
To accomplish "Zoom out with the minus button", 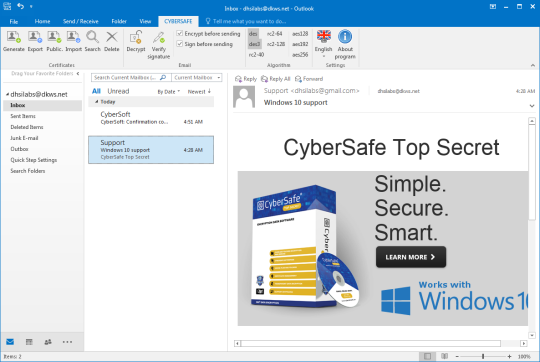I will [457, 356].
